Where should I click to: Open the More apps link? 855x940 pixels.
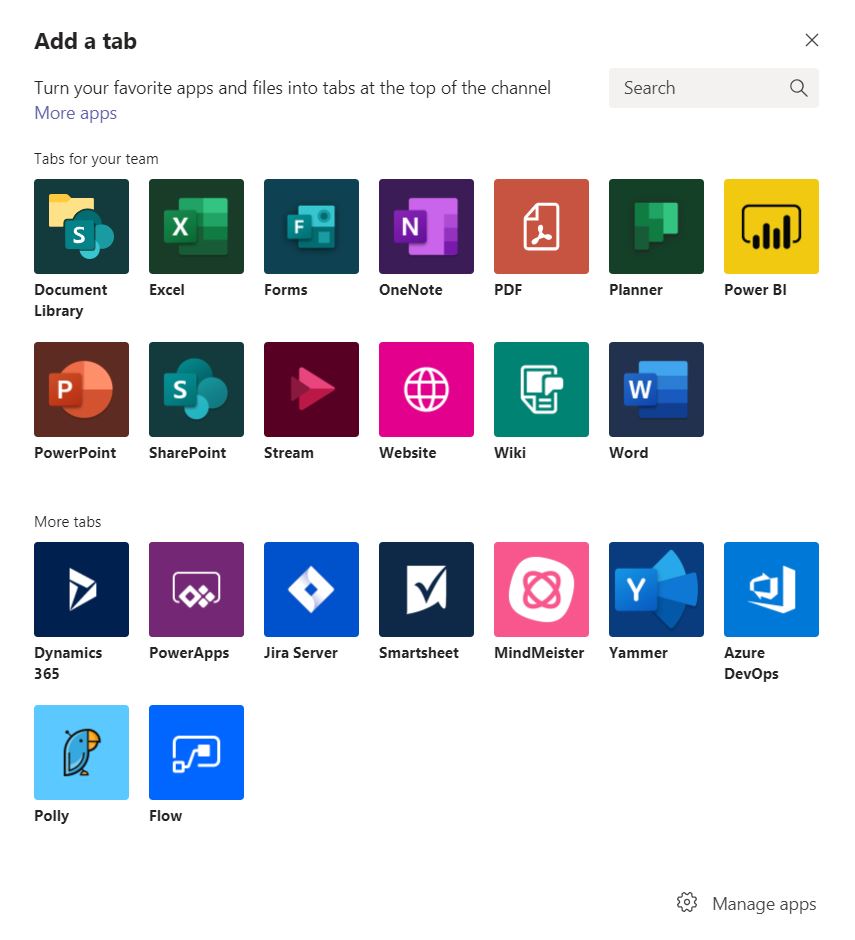point(76,113)
